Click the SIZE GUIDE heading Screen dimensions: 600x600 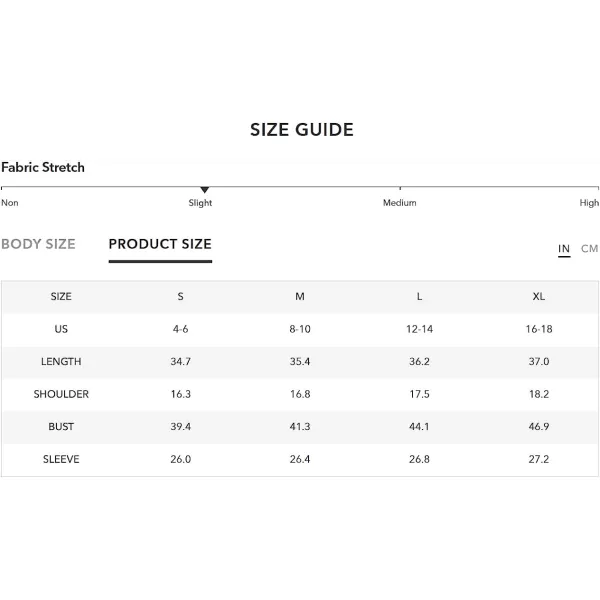302,130
